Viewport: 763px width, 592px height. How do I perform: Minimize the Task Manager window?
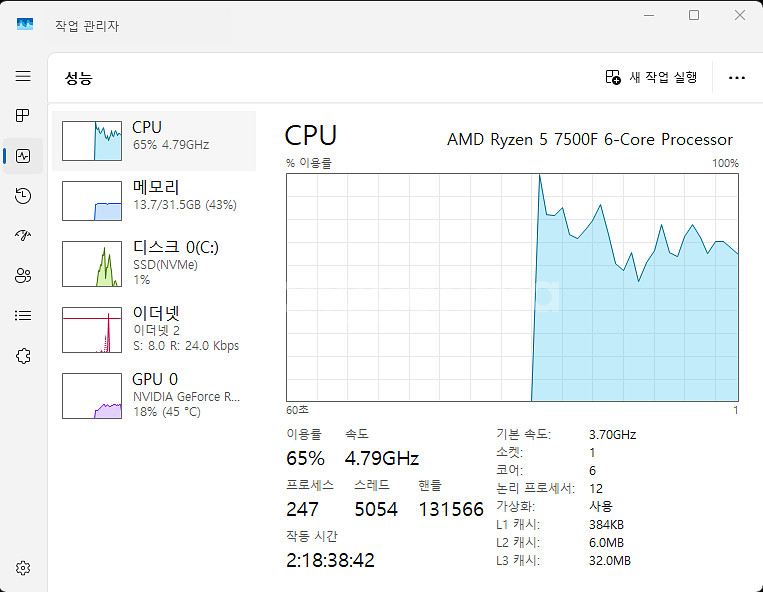pos(649,15)
